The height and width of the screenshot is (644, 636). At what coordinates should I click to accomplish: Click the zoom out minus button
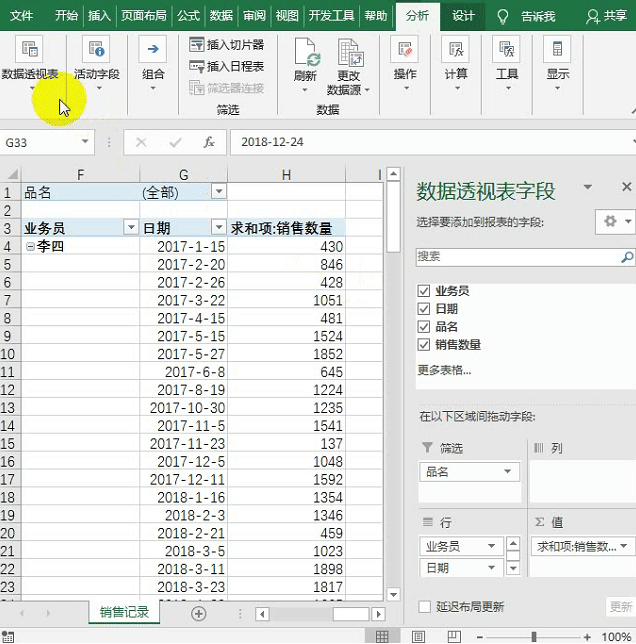480,637
